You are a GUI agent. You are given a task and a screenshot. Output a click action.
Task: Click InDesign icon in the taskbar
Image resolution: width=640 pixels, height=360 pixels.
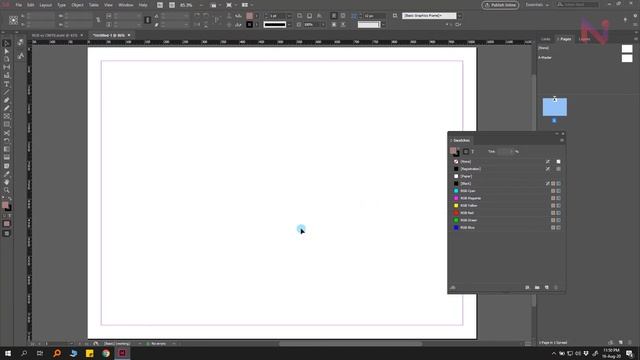point(122,353)
